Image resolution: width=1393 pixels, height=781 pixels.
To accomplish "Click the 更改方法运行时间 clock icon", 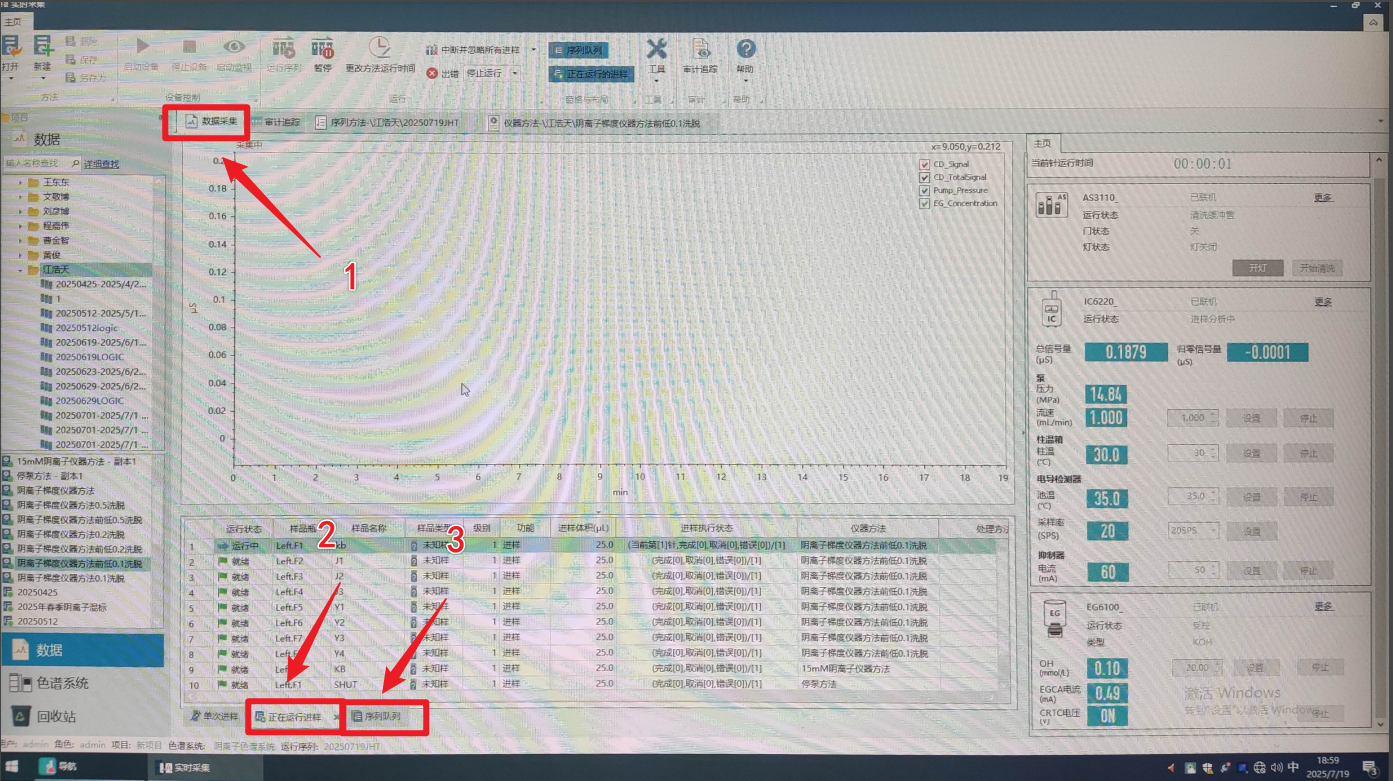I will click(379, 48).
